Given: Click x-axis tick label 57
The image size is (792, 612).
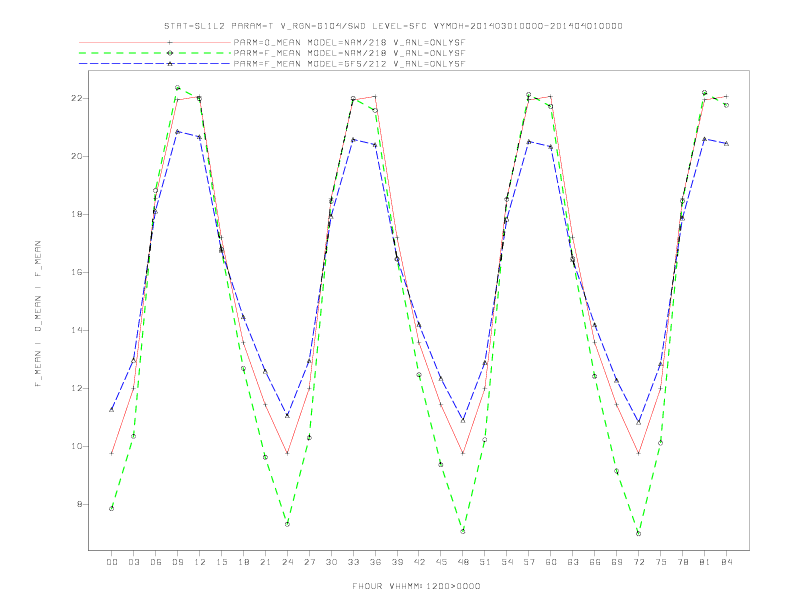Looking at the screenshot, I should (x=529, y=562).
